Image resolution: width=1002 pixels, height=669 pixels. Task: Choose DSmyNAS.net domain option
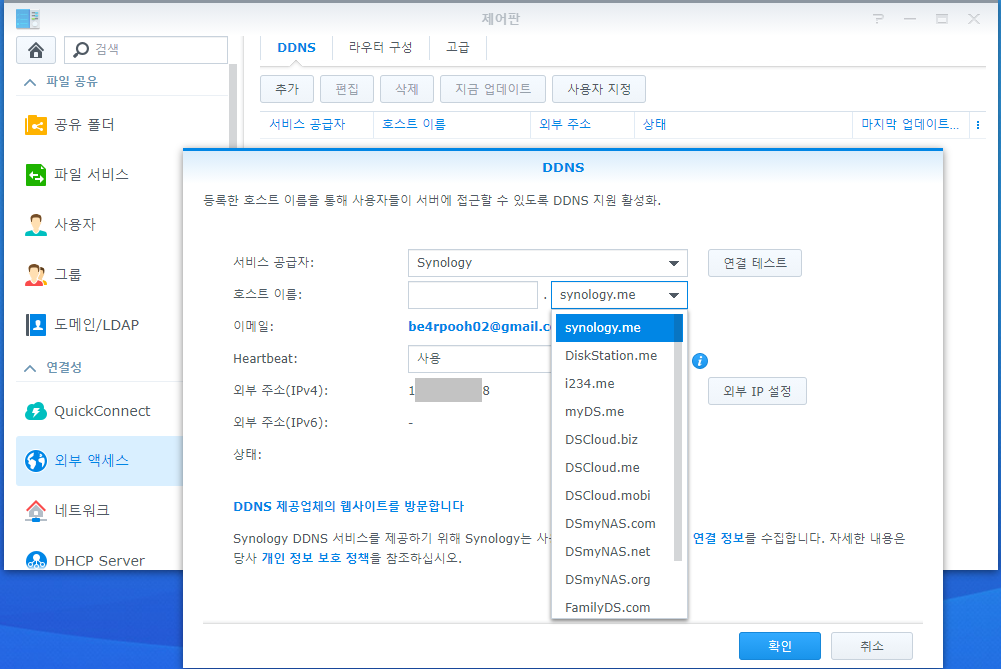(x=608, y=551)
